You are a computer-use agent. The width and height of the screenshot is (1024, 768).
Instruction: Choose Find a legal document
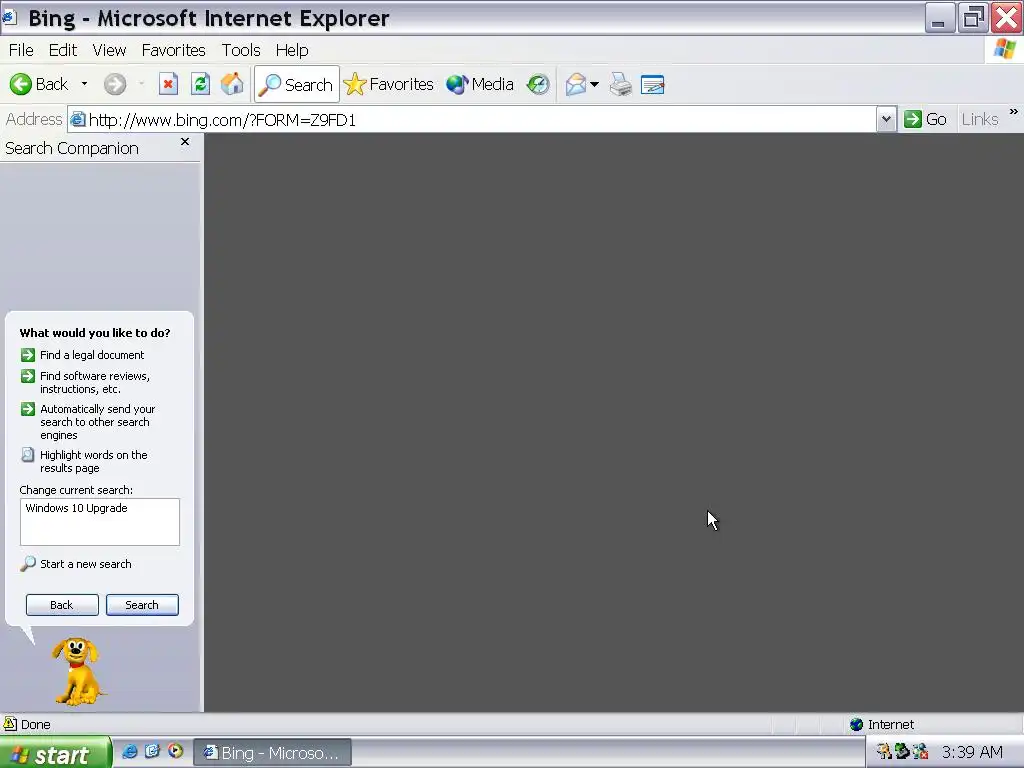click(92, 355)
